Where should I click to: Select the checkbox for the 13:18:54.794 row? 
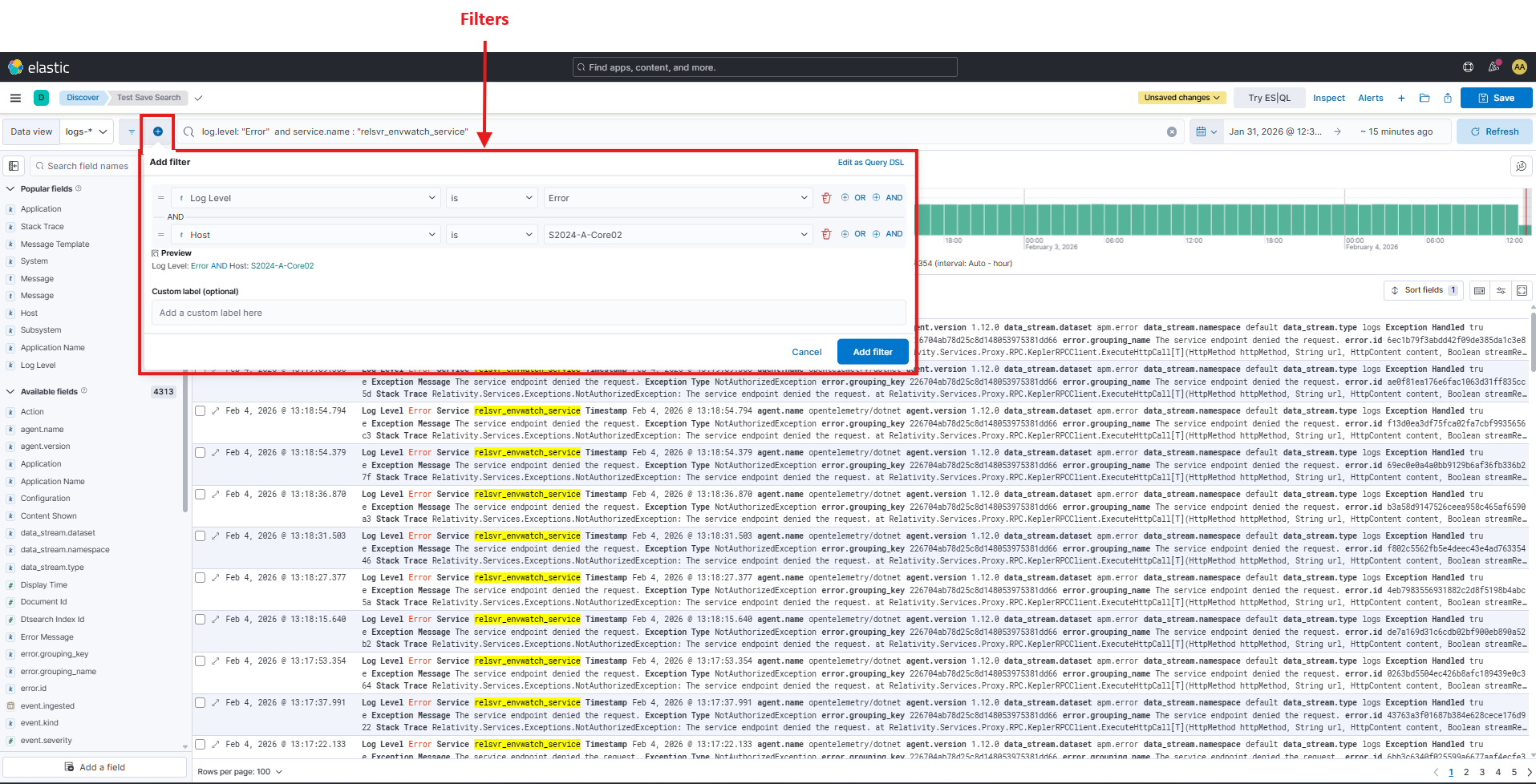point(201,410)
